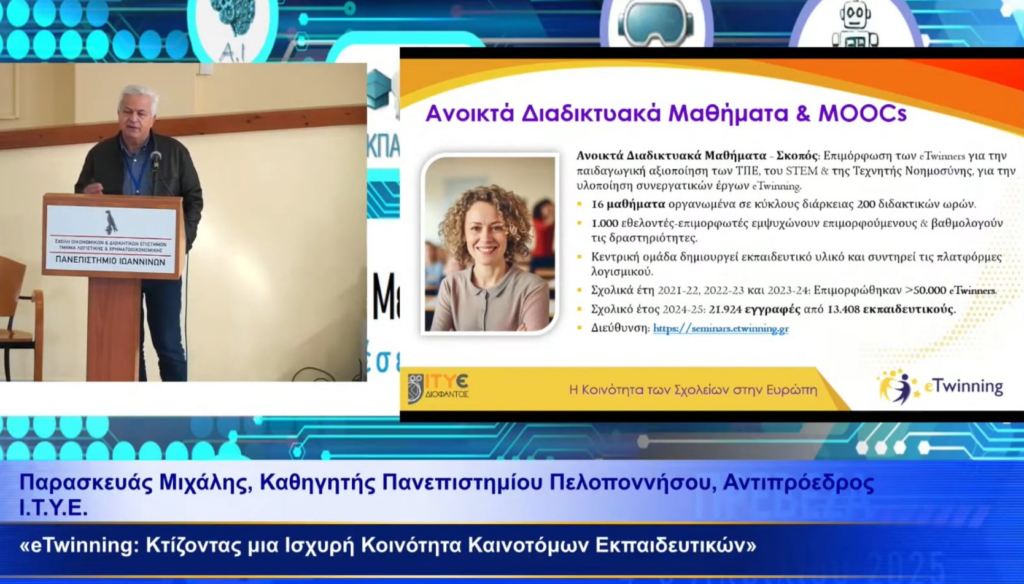
Task: Click the ITYE Diophantus logo on slide
Action: pyautogui.click(x=439, y=387)
